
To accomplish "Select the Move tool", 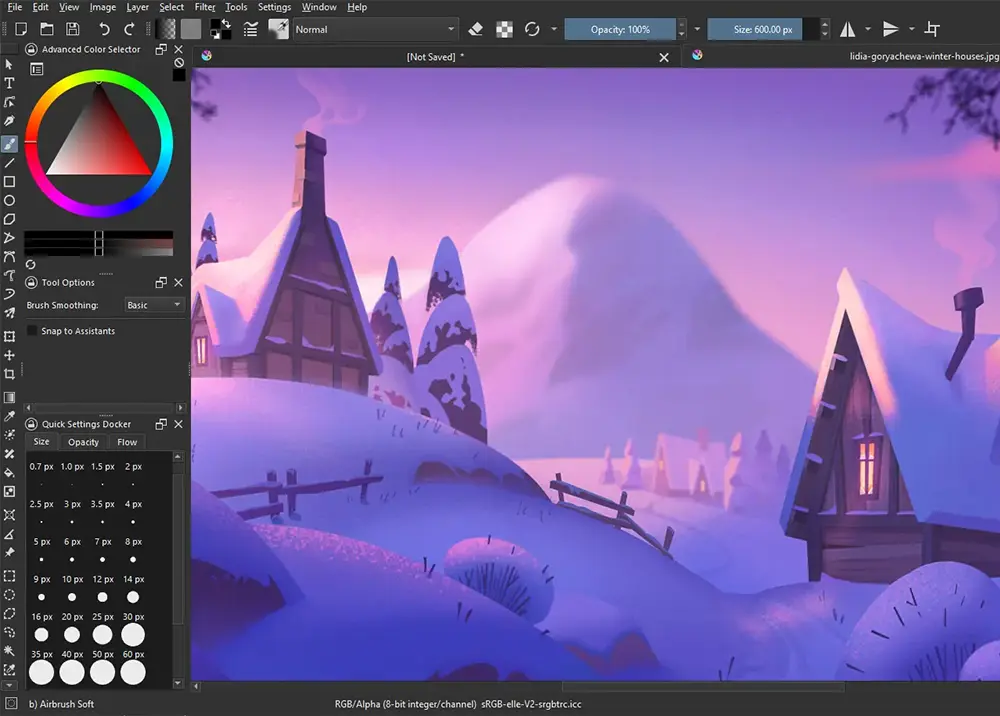I will pos(9,354).
